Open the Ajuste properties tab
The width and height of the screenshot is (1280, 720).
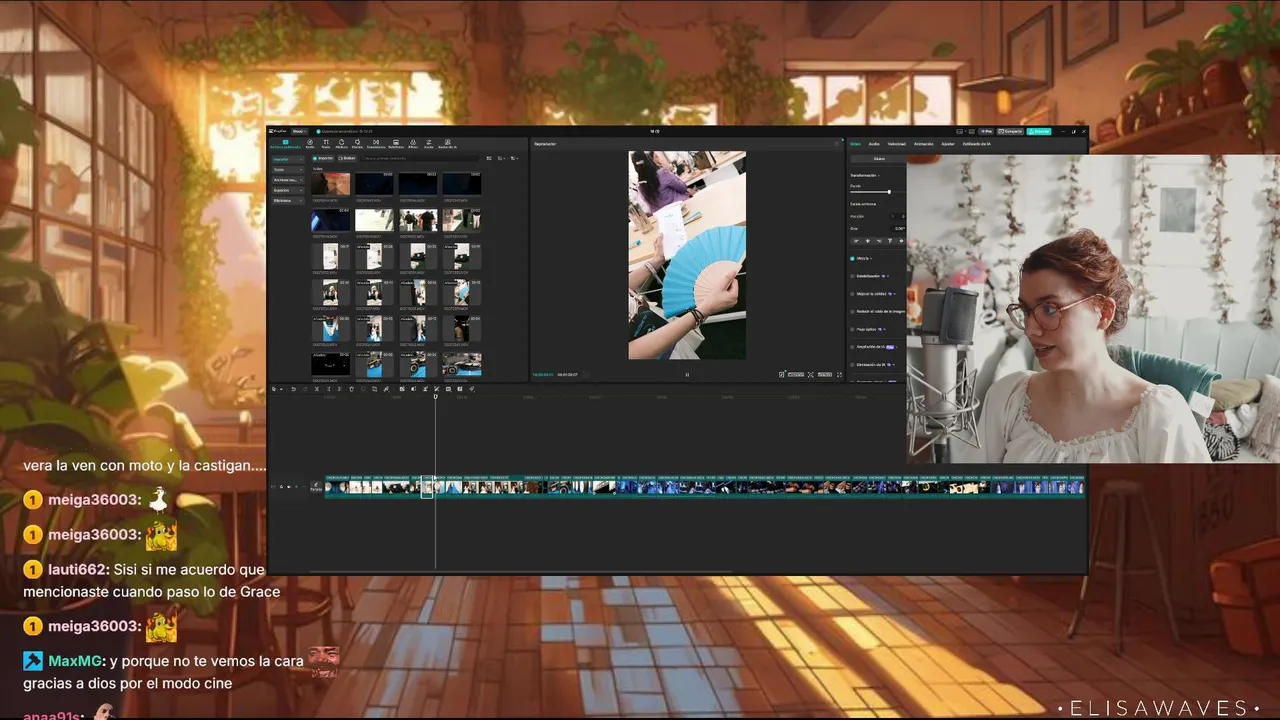[x=948, y=144]
